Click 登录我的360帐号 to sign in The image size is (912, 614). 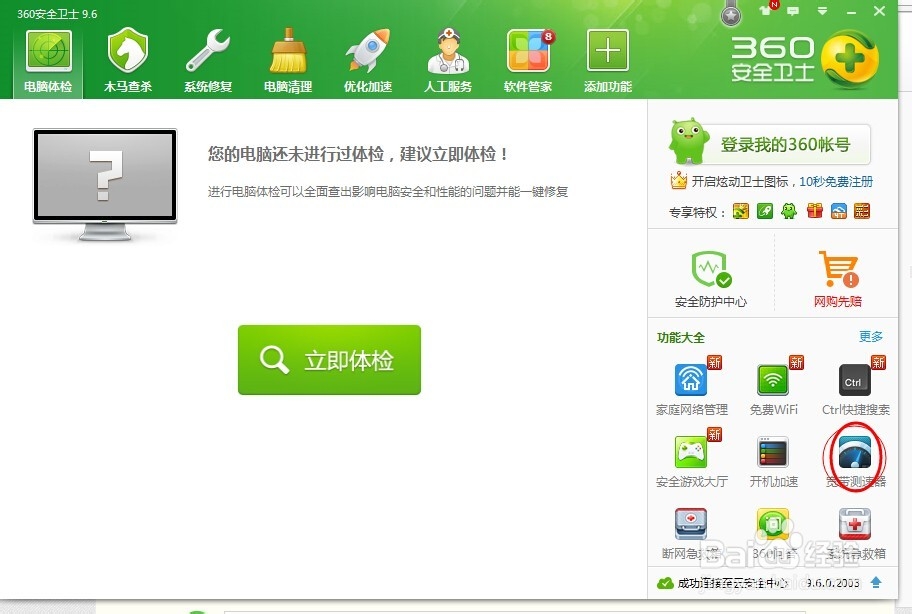tap(787, 144)
